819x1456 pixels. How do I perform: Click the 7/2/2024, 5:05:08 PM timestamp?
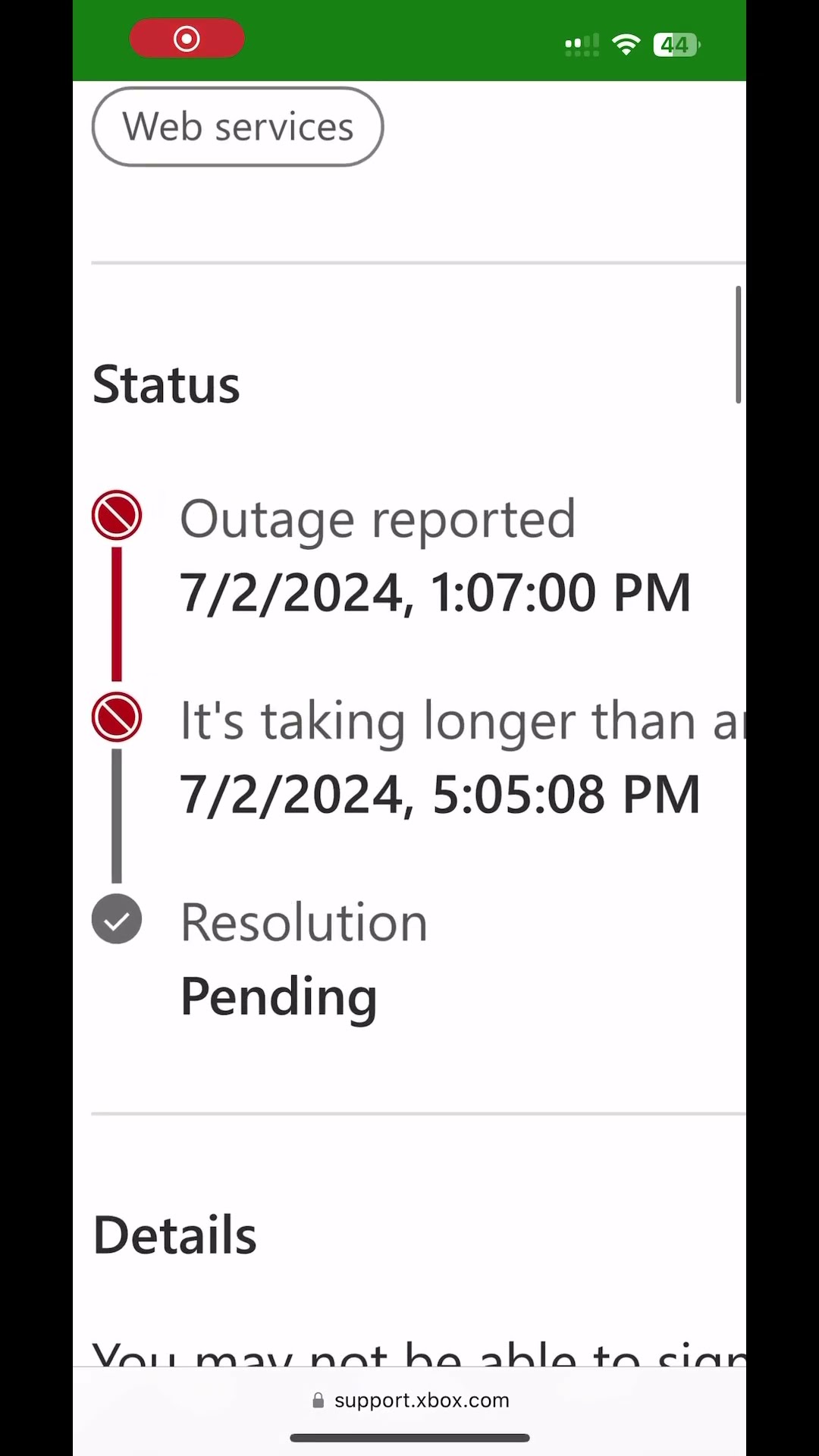coord(440,795)
